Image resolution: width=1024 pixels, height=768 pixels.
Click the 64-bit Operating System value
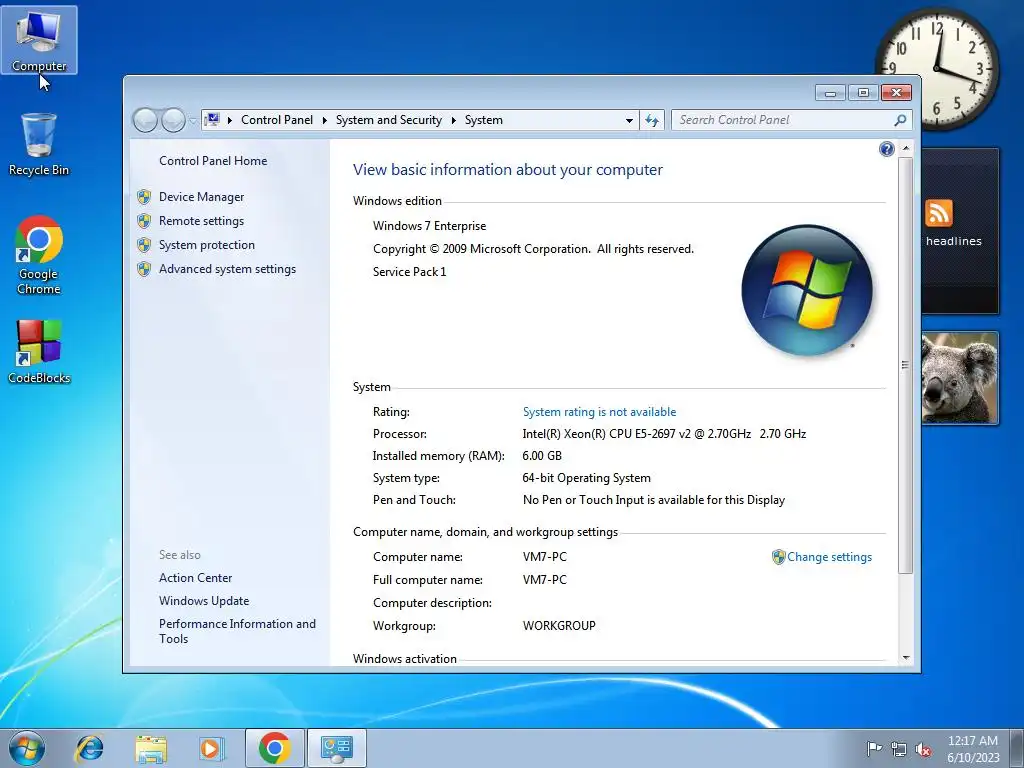click(586, 478)
